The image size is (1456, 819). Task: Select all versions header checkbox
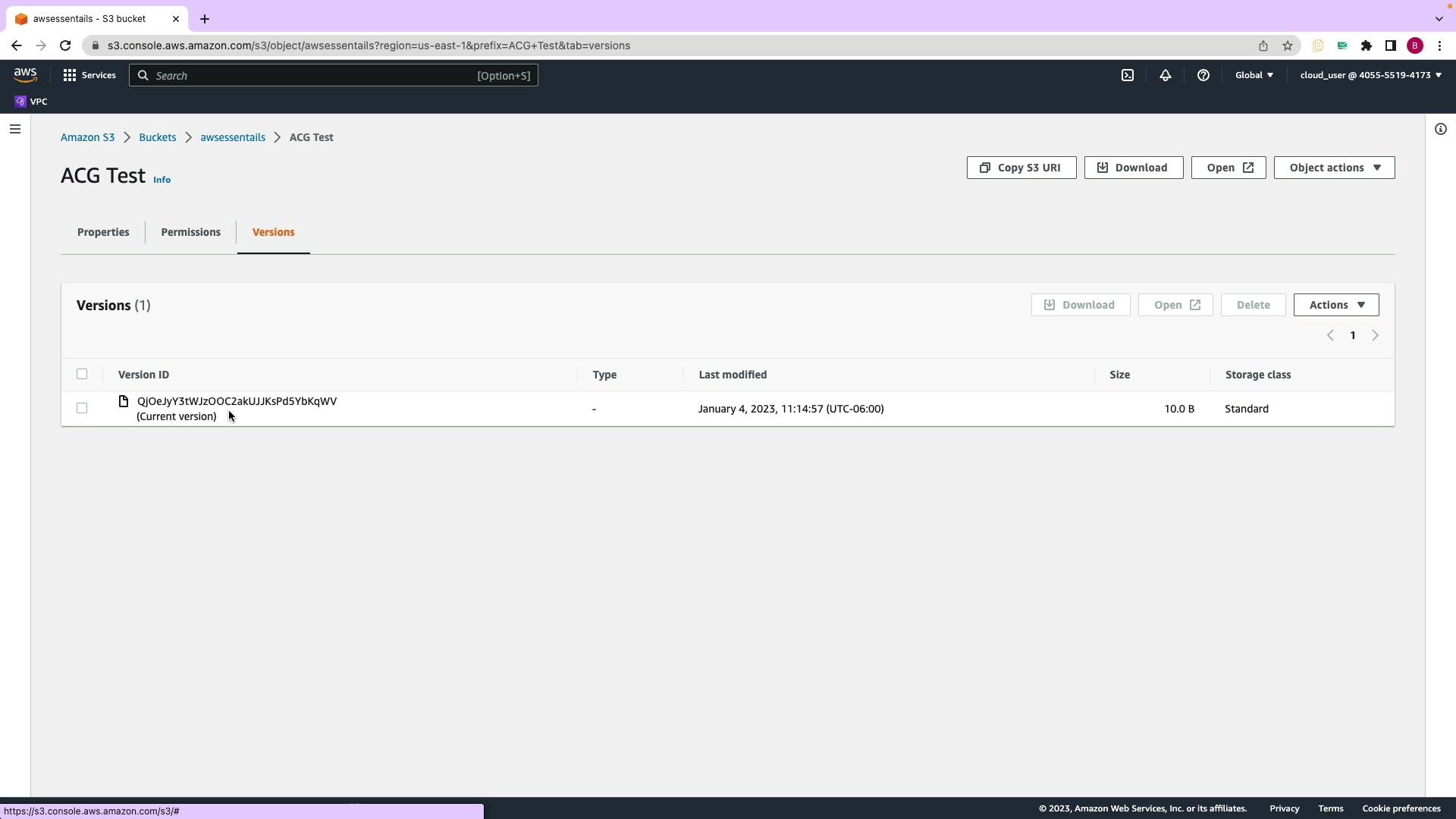coord(82,374)
